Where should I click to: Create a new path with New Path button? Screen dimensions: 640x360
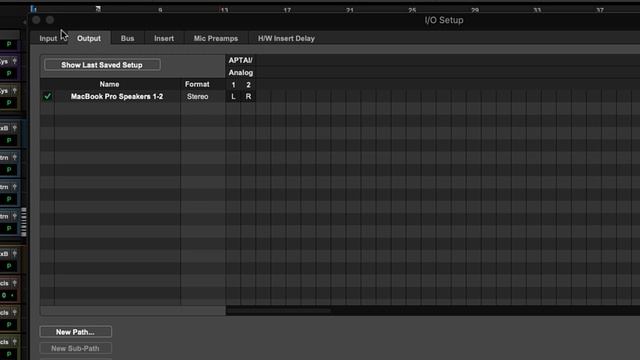[75, 332]
